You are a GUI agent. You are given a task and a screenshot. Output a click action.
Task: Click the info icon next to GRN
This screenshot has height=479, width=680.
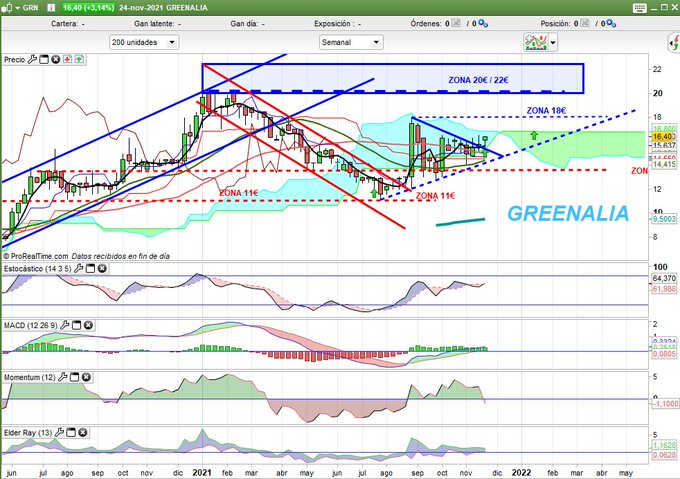51,8
